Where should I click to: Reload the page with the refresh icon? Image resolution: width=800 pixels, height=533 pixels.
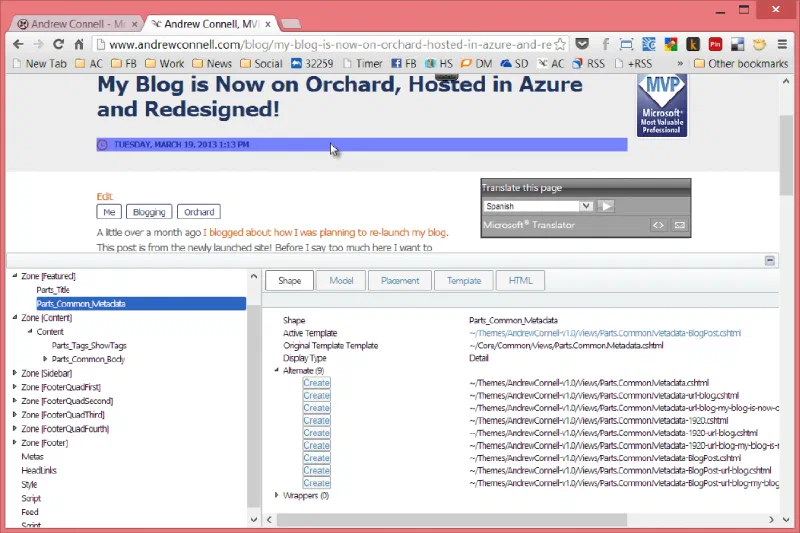tap(58, 44)
